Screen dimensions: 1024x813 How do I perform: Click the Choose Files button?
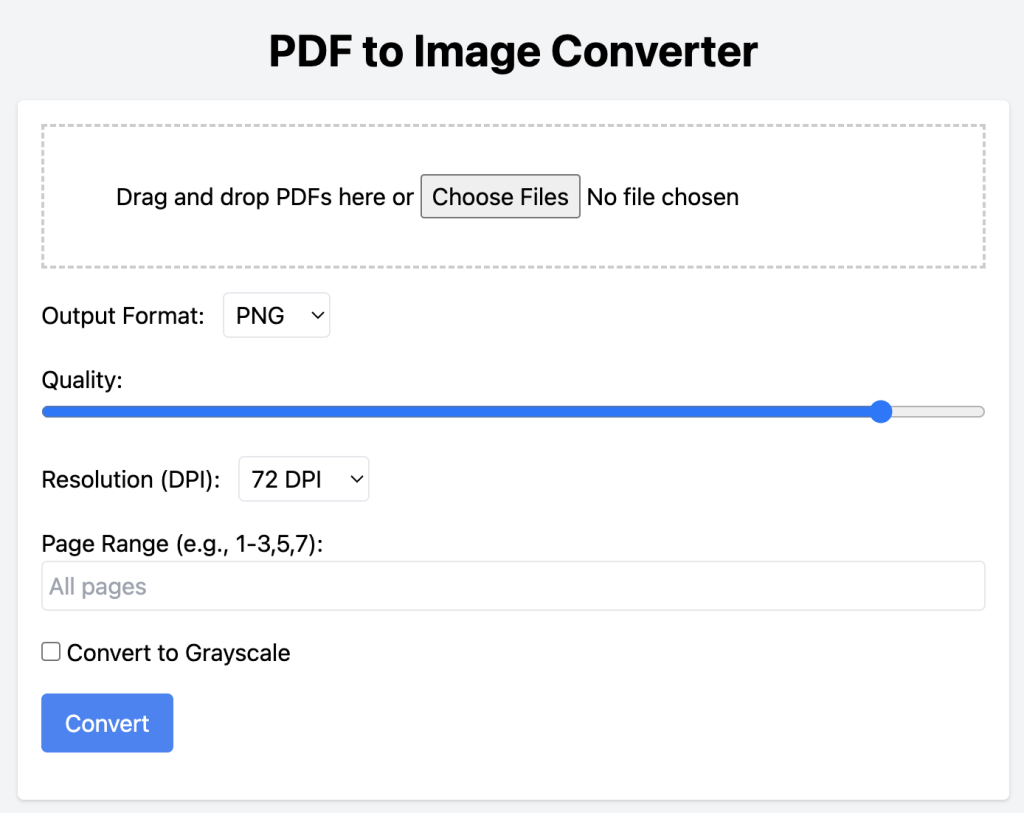pos(500,196)
